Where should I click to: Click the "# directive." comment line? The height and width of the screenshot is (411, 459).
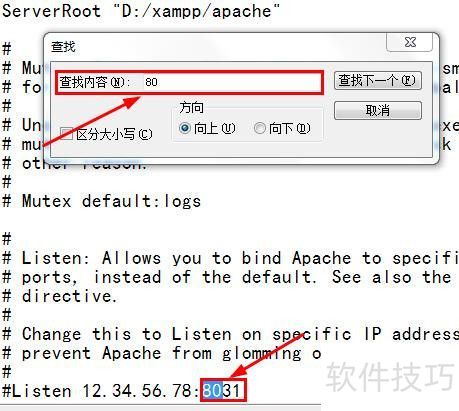click(60, 296)
